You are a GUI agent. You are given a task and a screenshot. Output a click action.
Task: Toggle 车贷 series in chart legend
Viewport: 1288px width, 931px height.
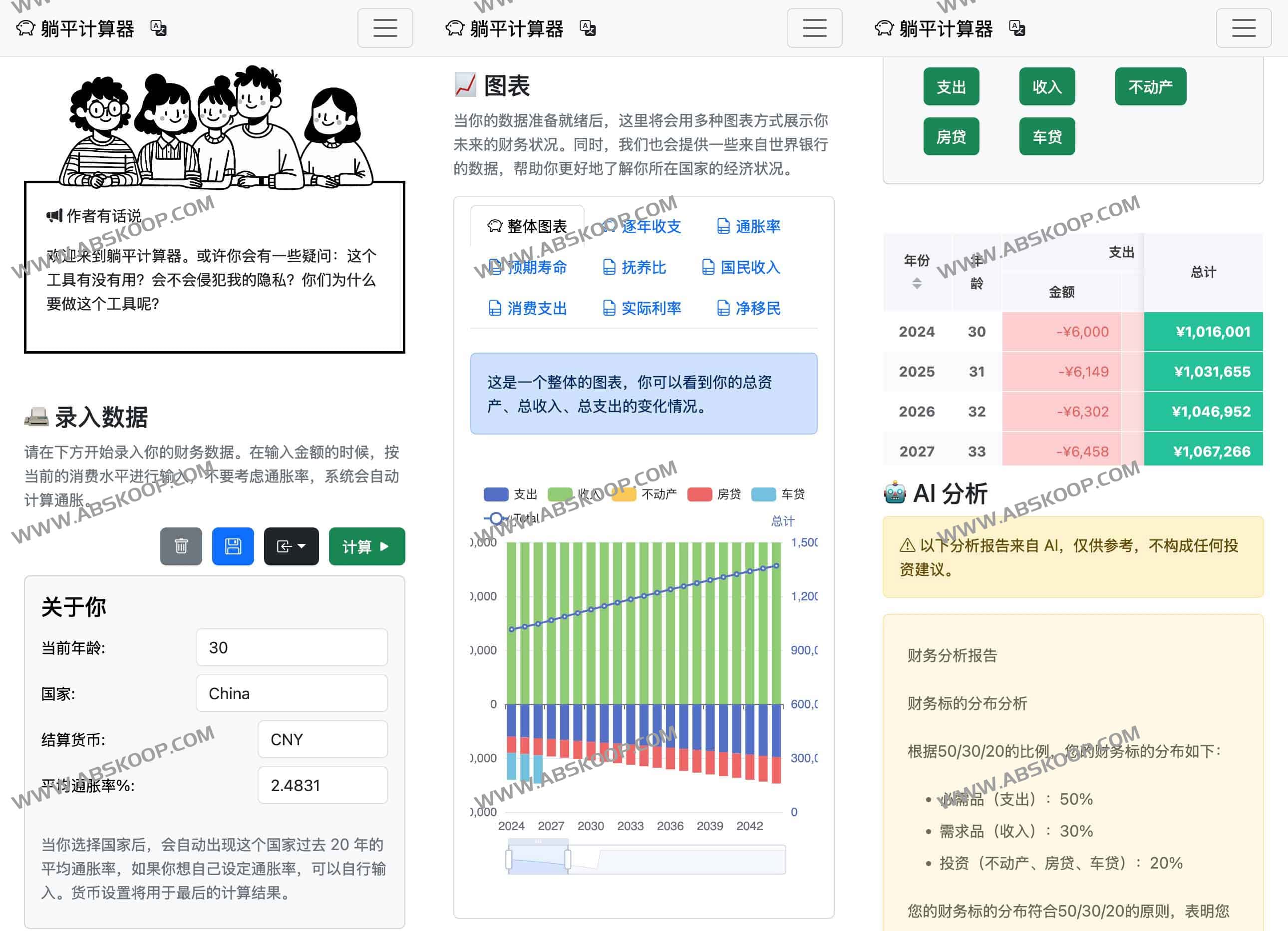[x=778, y=494]
